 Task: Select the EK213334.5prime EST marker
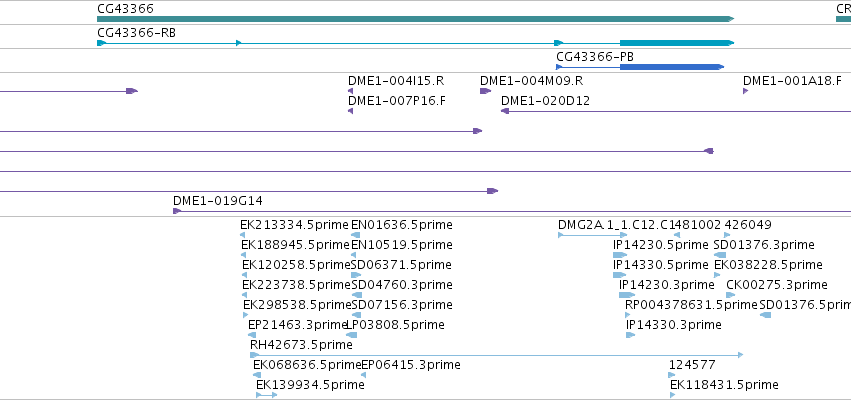[x=243, y=235]
